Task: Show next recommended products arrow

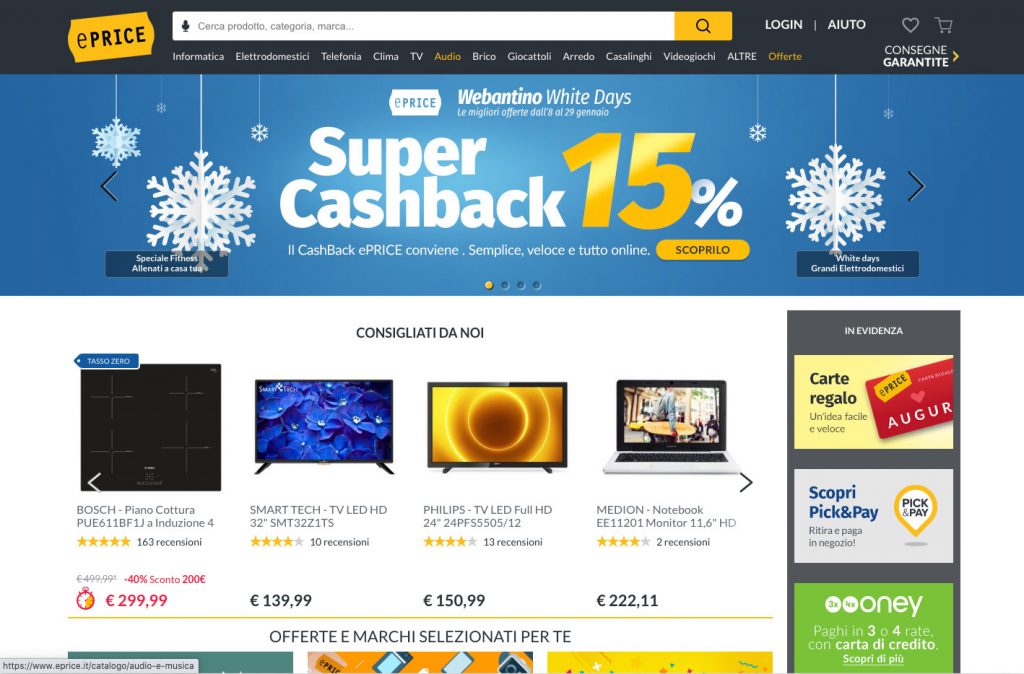Action: (746, 483)
